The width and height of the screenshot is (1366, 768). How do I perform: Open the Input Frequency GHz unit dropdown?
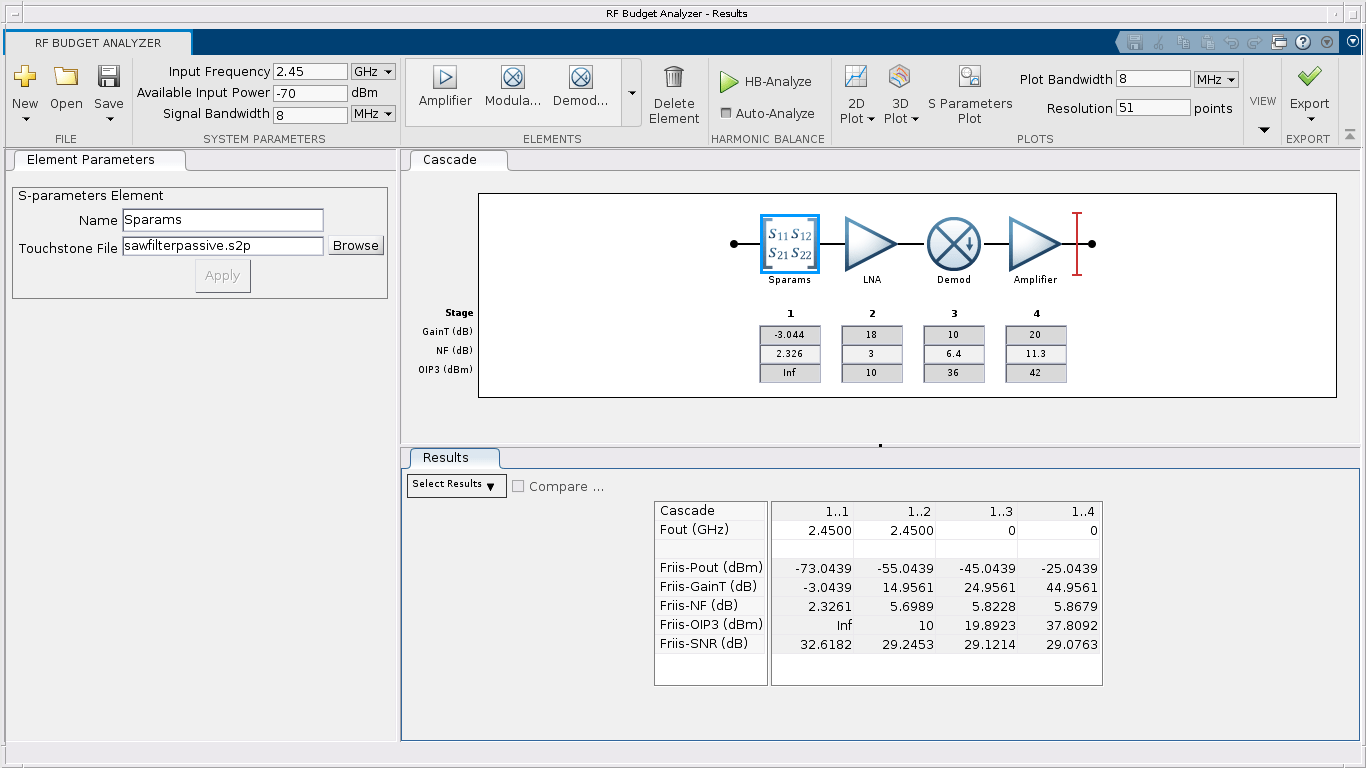coord(374,72)
